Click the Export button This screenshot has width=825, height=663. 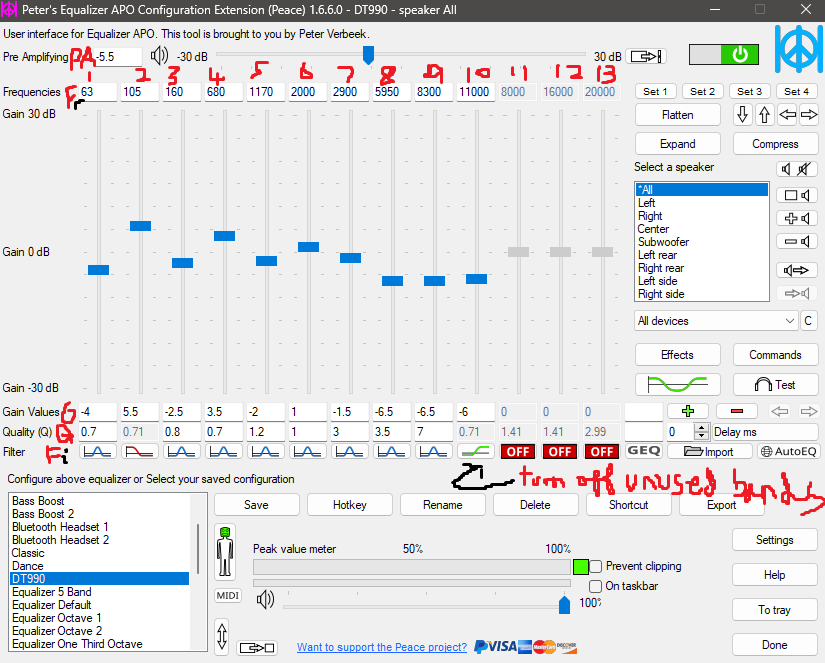721,505
